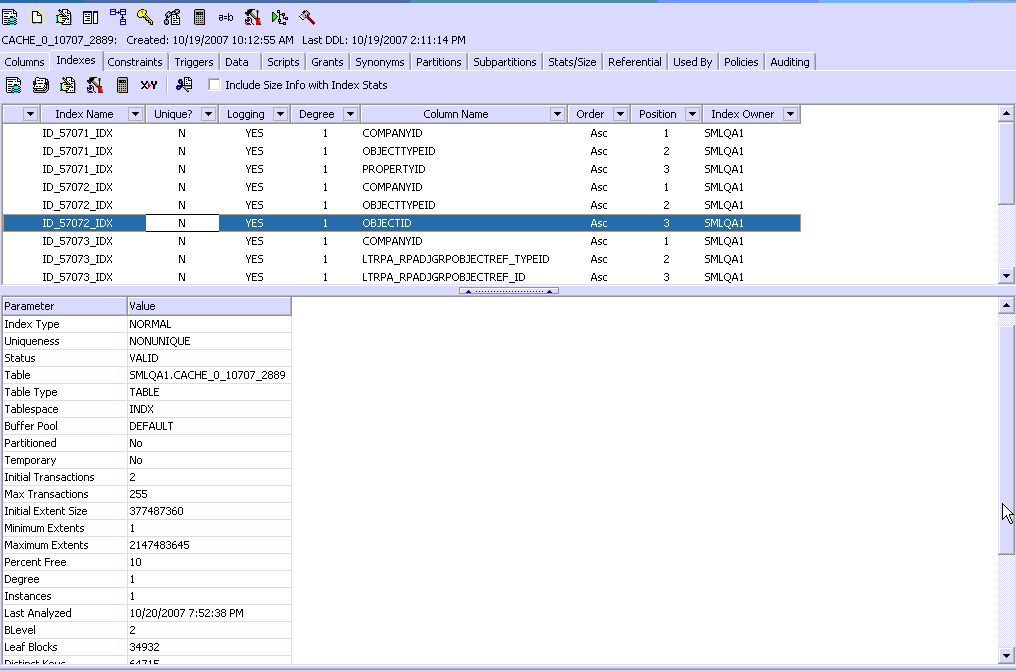Image resolution: width=1016 pixels, height=671 pixels.
Task: Switch to the Constraints tab
Action: coord(135,62)
